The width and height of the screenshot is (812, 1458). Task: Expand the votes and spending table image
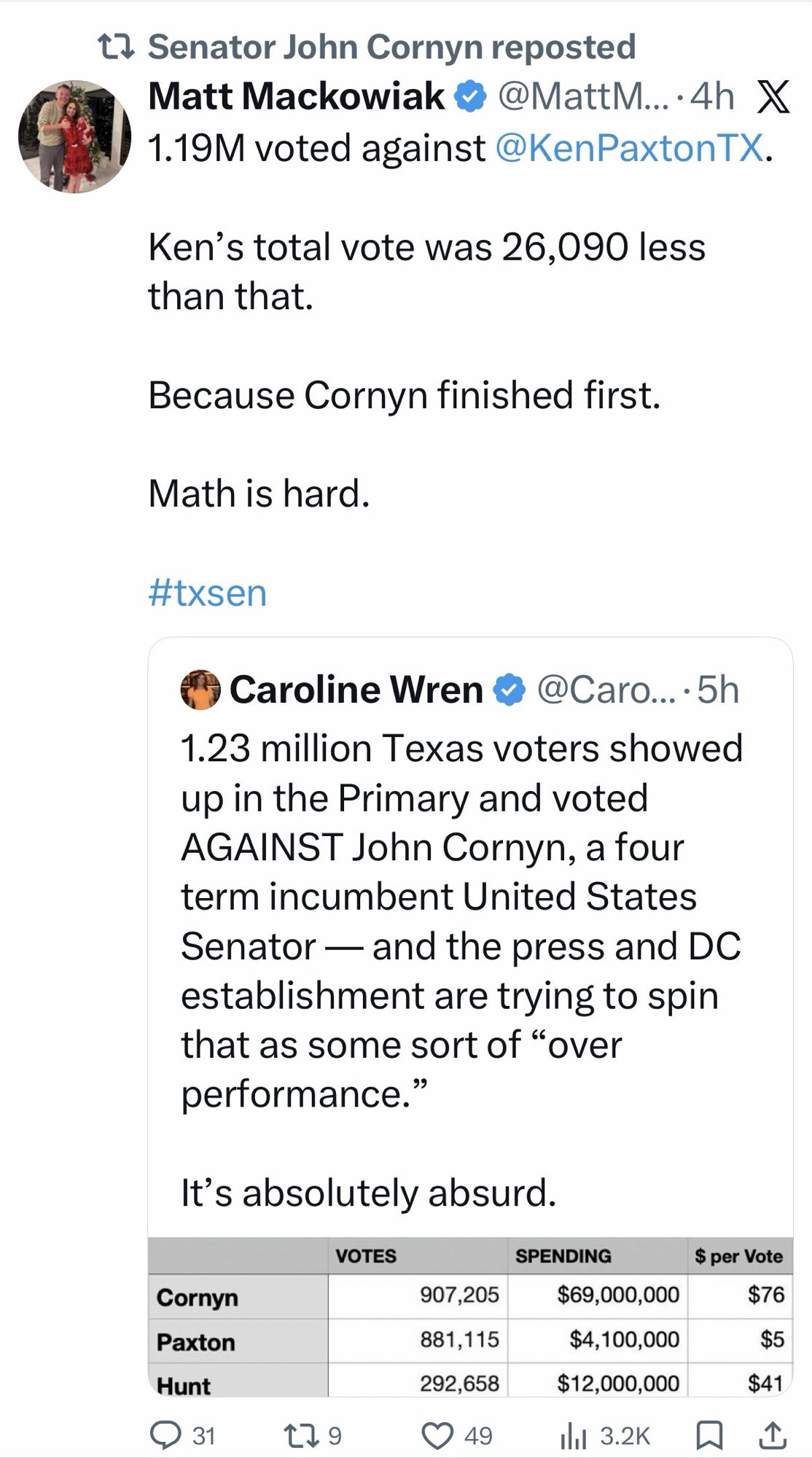[470, 1317]
